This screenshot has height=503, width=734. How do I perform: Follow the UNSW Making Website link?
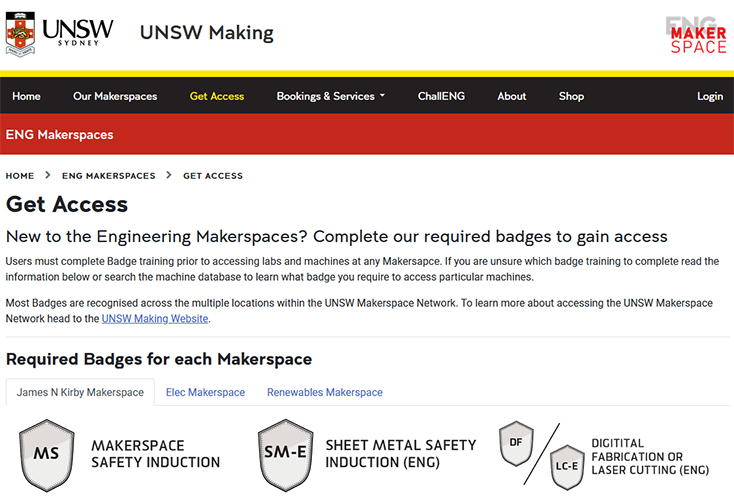[155, 319]
